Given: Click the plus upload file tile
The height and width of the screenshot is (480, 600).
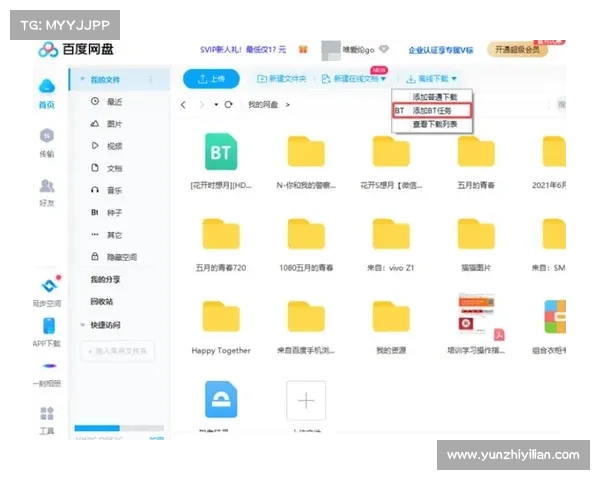Looking at the screenshot, I should tap(306, 400).
